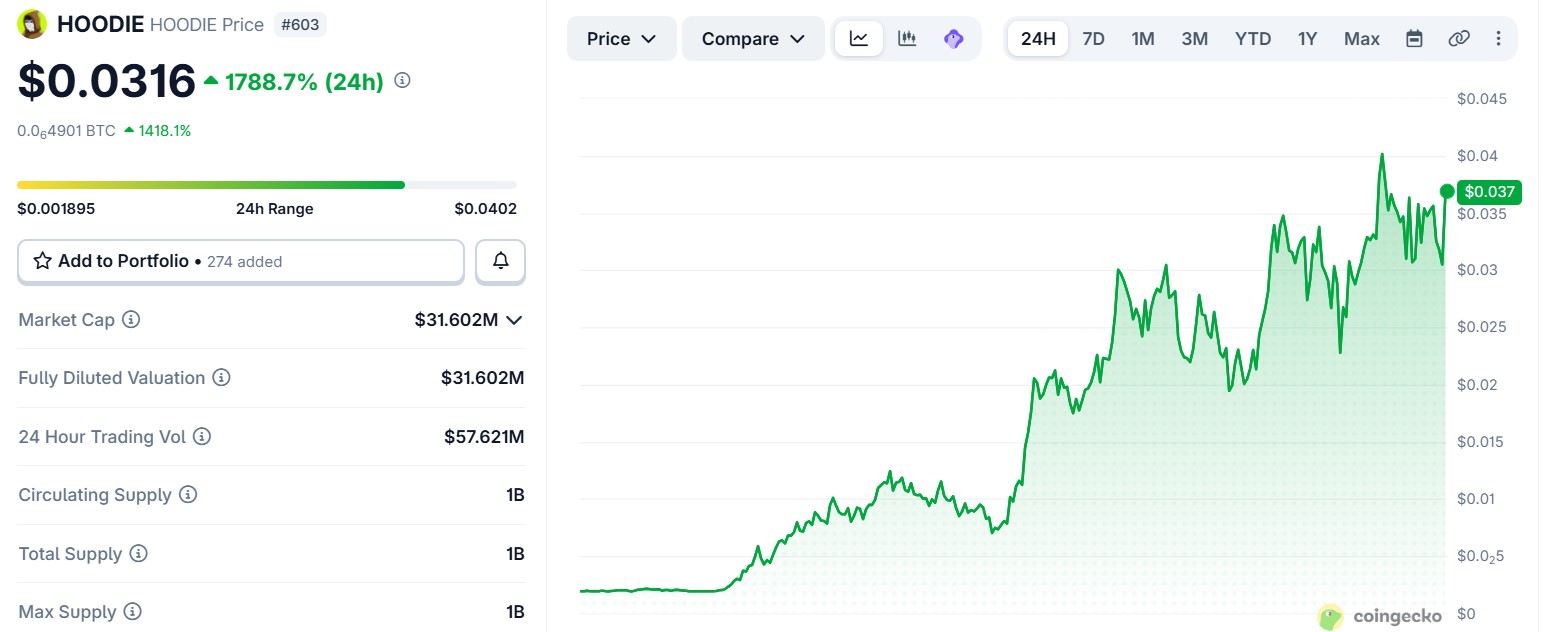
Task: Click the $0.001895 range low value
Action: point(56,209)
